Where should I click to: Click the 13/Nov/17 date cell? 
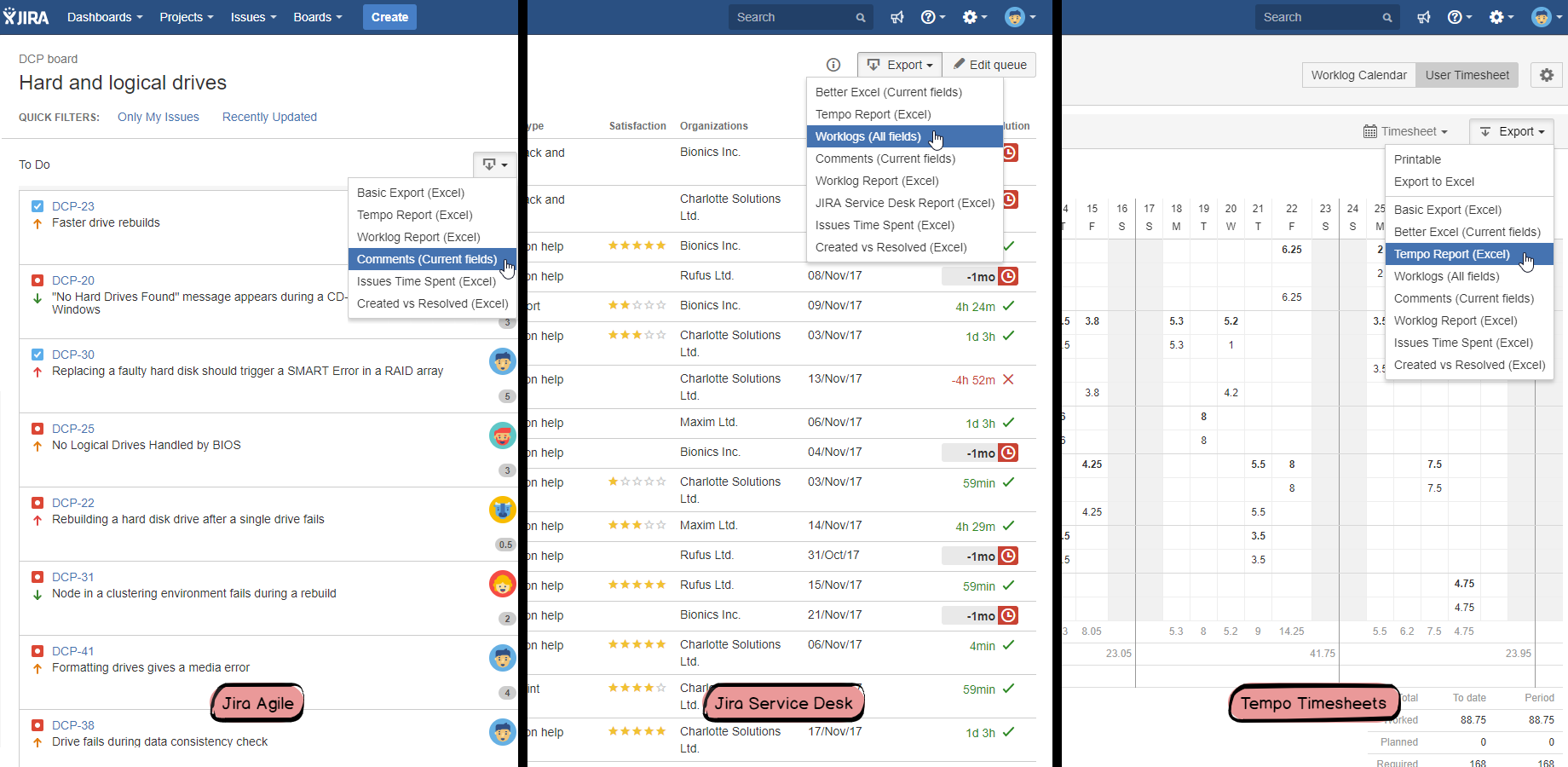click(x=835, y=378)
